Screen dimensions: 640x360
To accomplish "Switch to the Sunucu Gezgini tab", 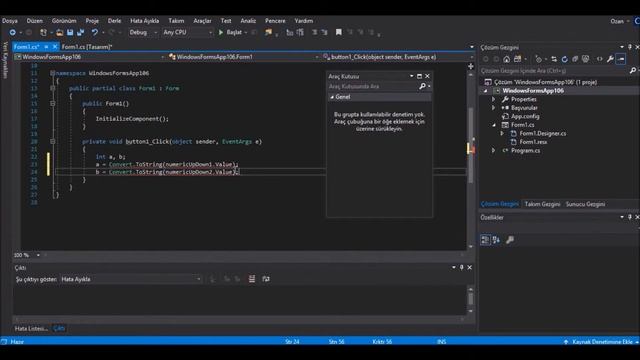I will coord(585,204).
